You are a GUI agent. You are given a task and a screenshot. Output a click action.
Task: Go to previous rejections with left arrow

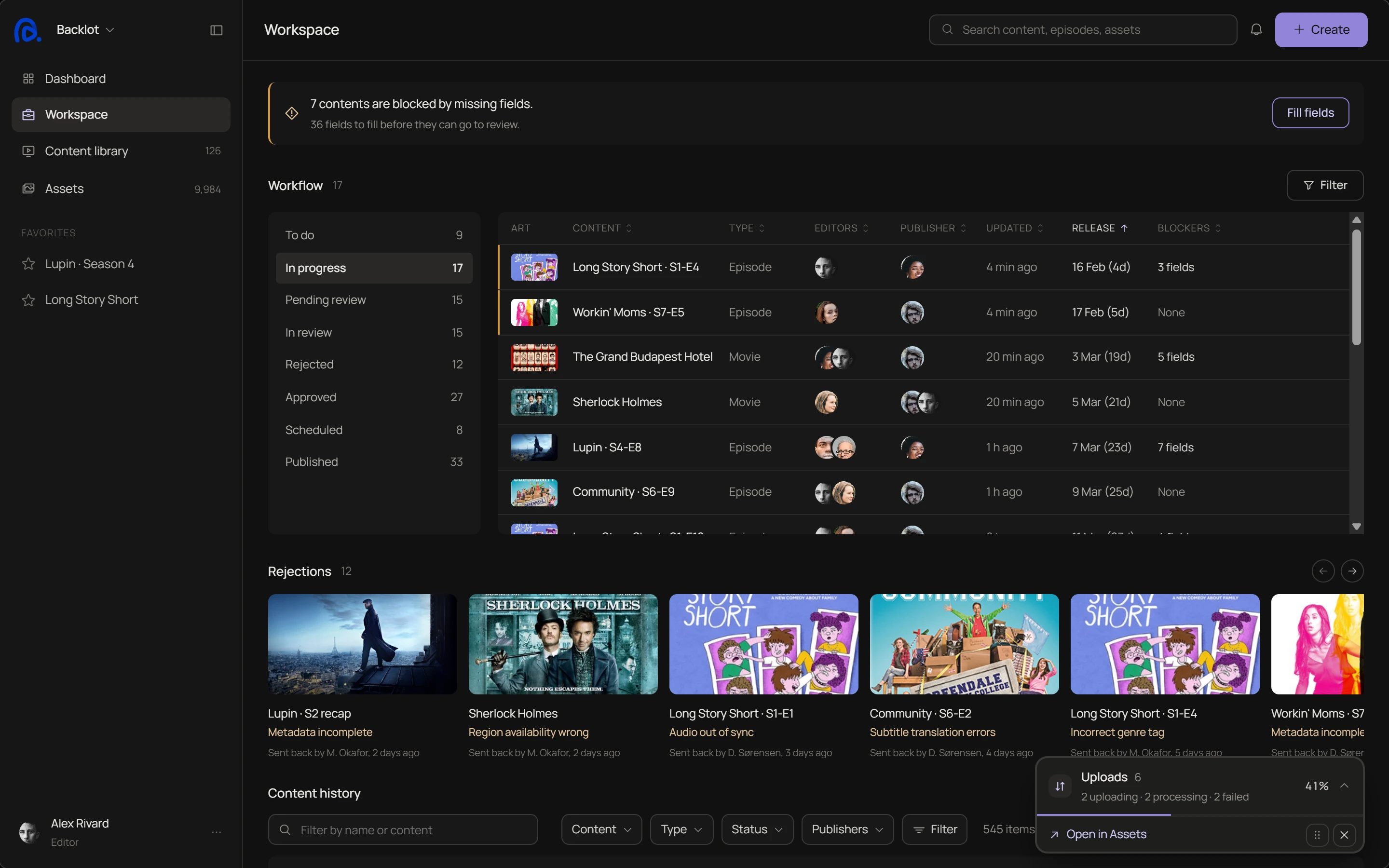1323,570
